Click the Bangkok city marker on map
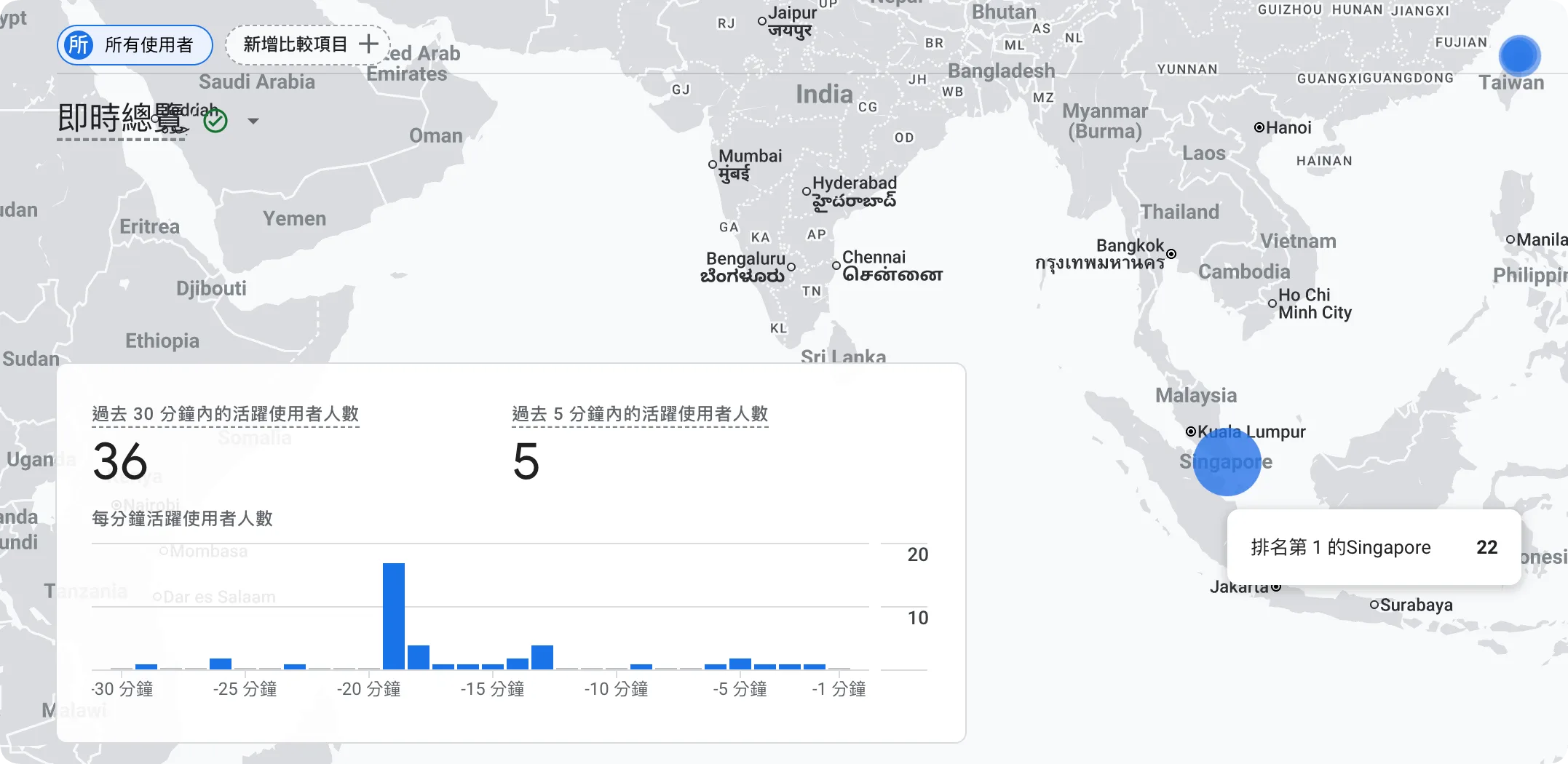This screenshot has height=764, width=1568. [x=1171, y=254]
